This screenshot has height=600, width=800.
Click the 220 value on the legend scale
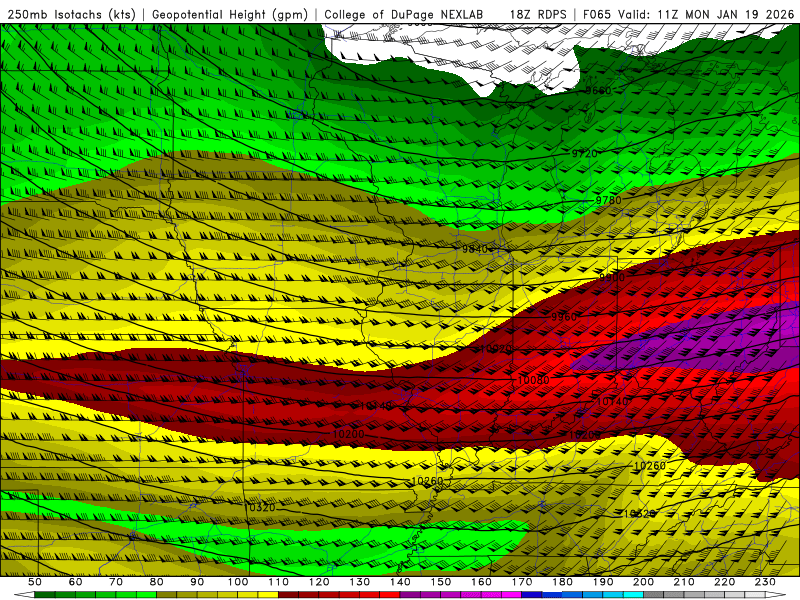click(x=724, y=582)
